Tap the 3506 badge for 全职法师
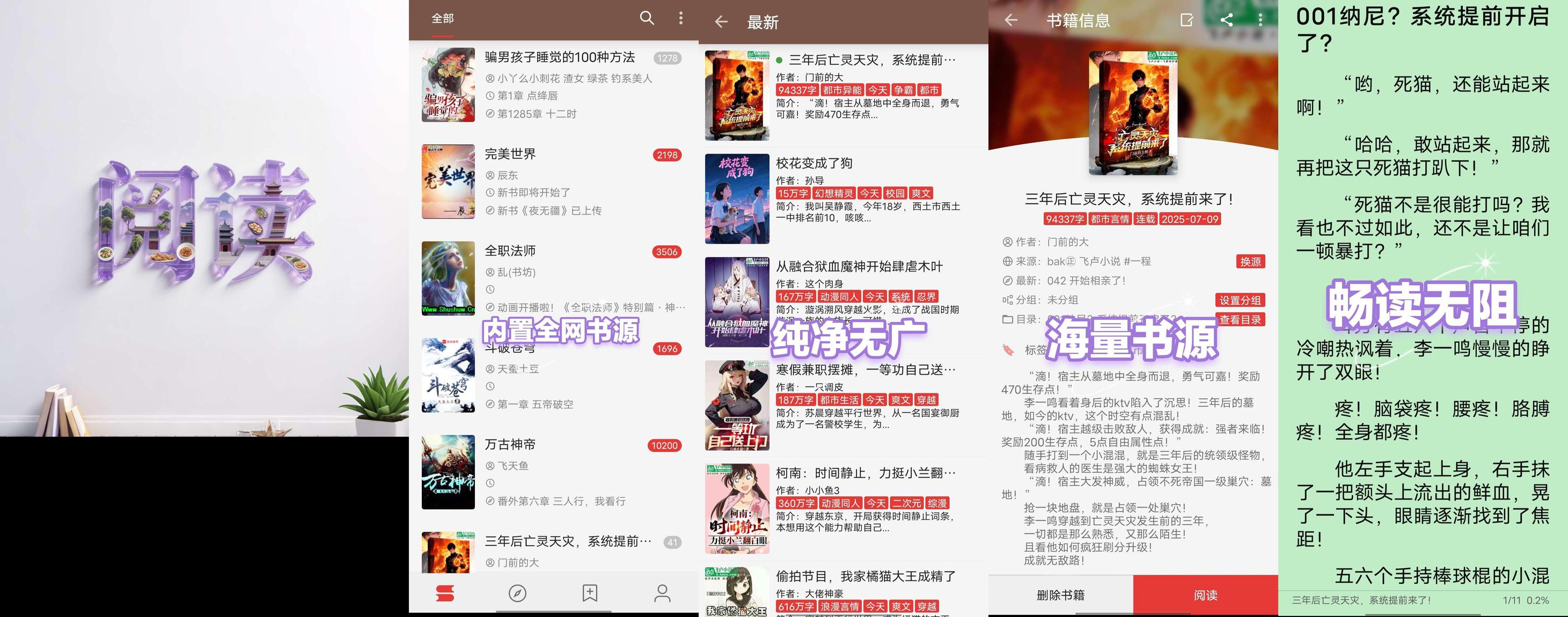1568x617 pixels. (x=666, y=252)
